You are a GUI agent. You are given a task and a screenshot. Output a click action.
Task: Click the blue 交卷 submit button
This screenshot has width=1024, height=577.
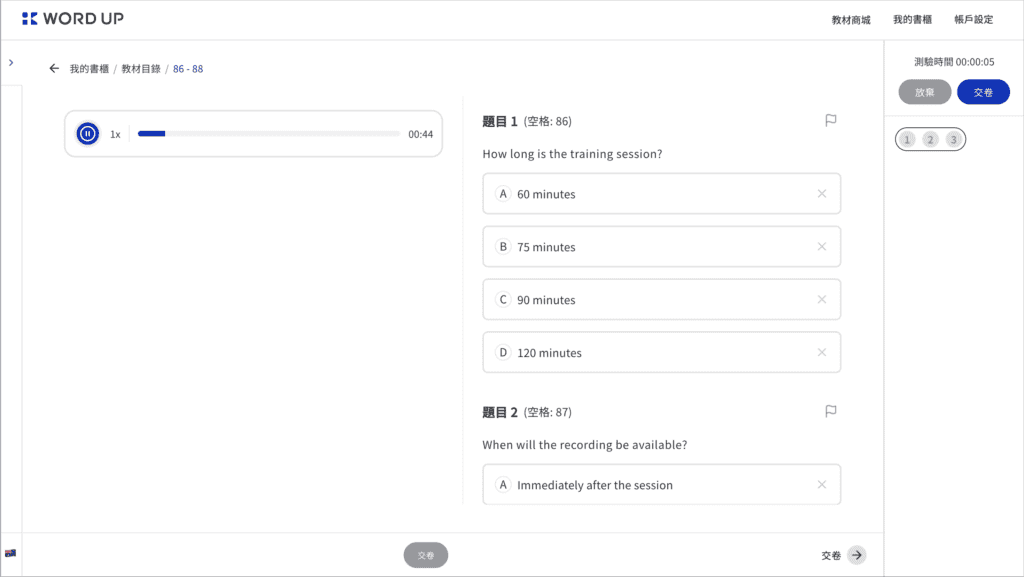[x=983, y=92]
